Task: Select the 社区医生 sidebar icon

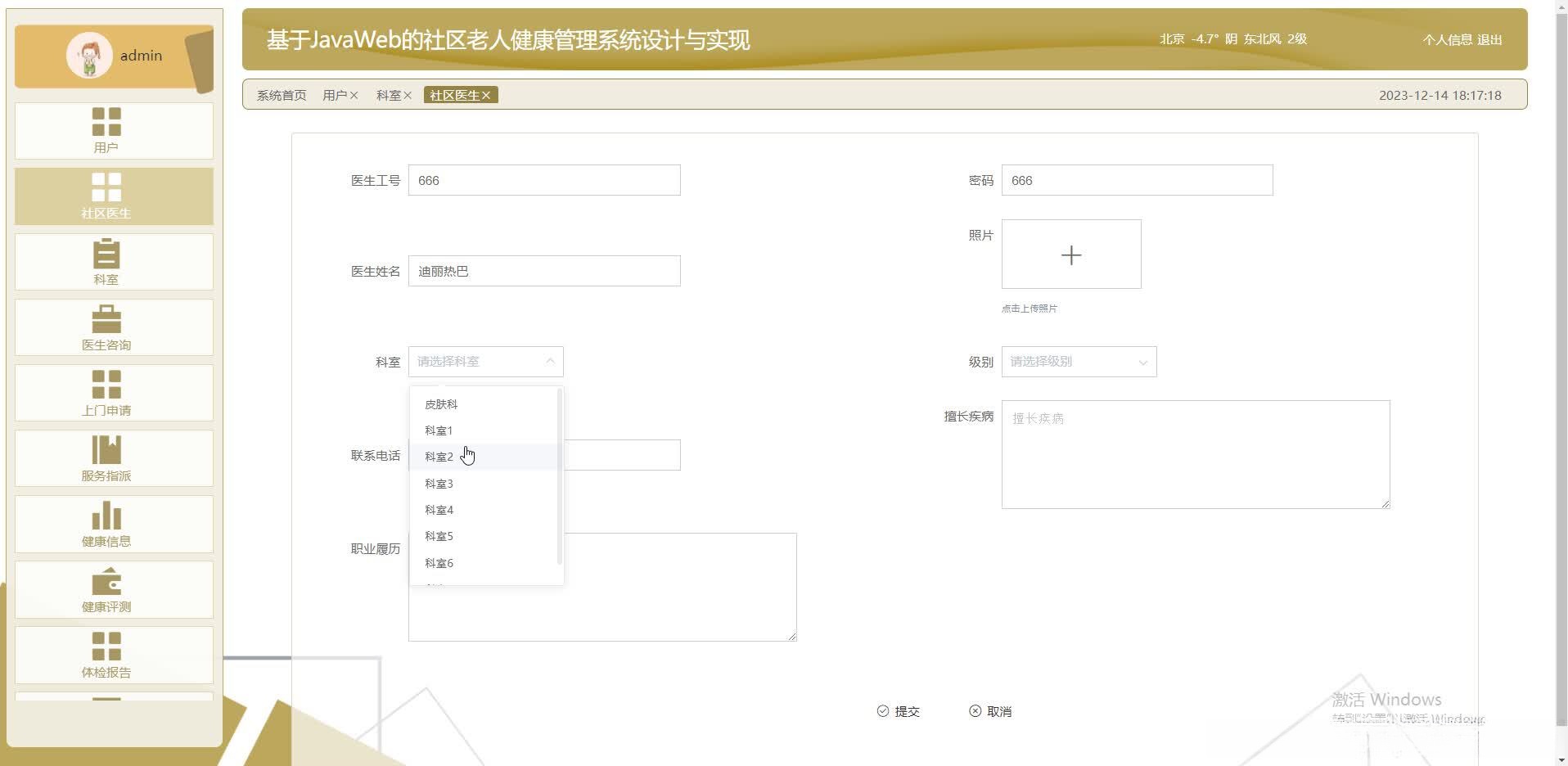Action: pyautogui.click(x=114, y=196)
